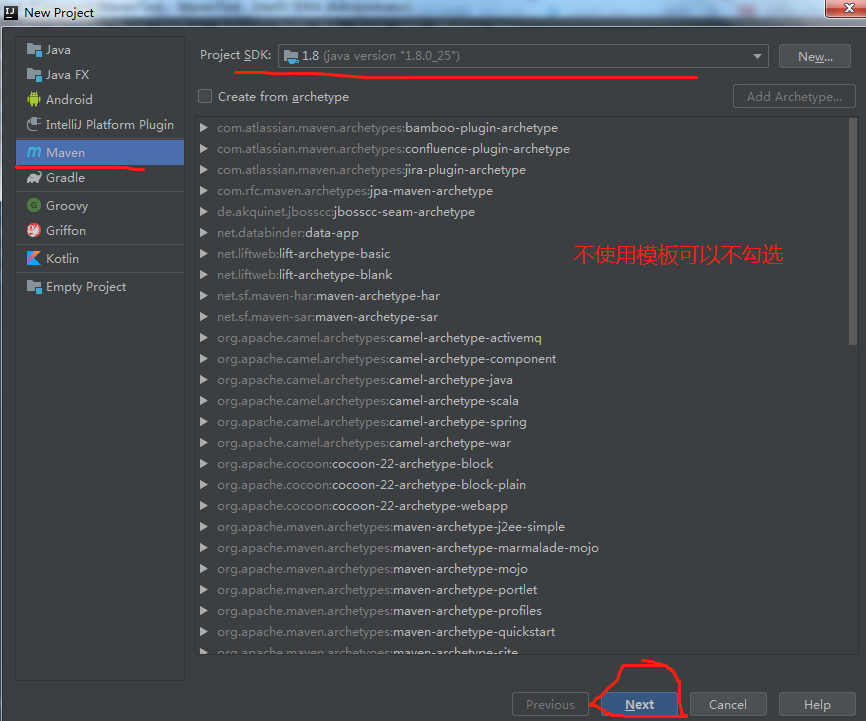This screenshot has height=721, width=866.
Task: Expand net.databinder data-app node
Action: click(x=204, y=233)
